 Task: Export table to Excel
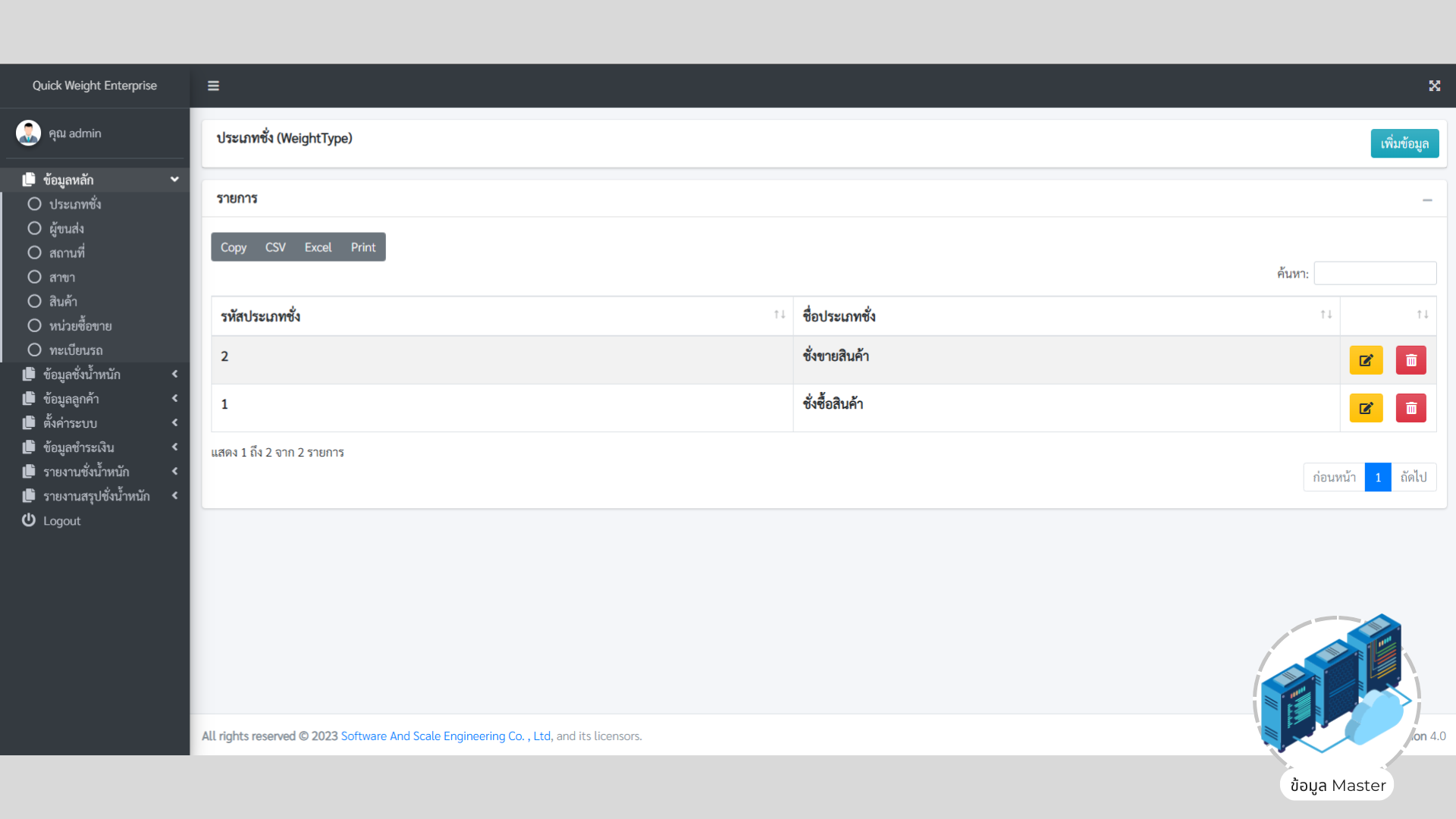coord(318,247)
